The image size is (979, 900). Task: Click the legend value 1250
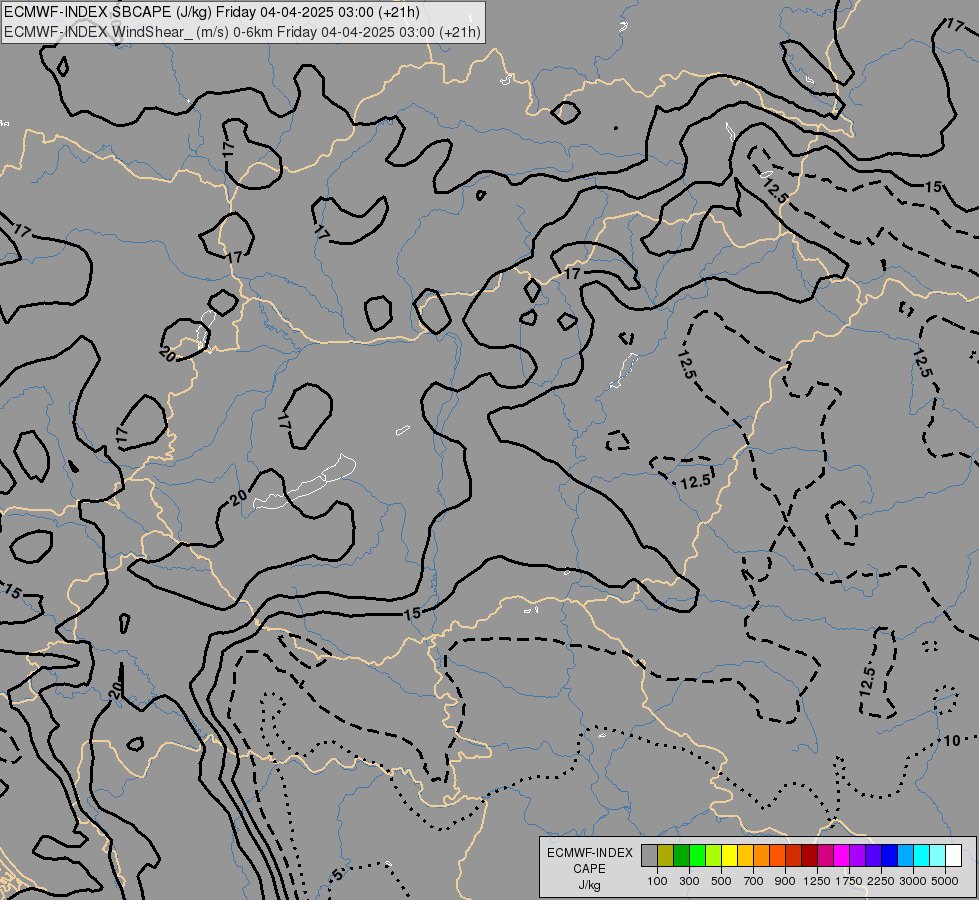817,881
